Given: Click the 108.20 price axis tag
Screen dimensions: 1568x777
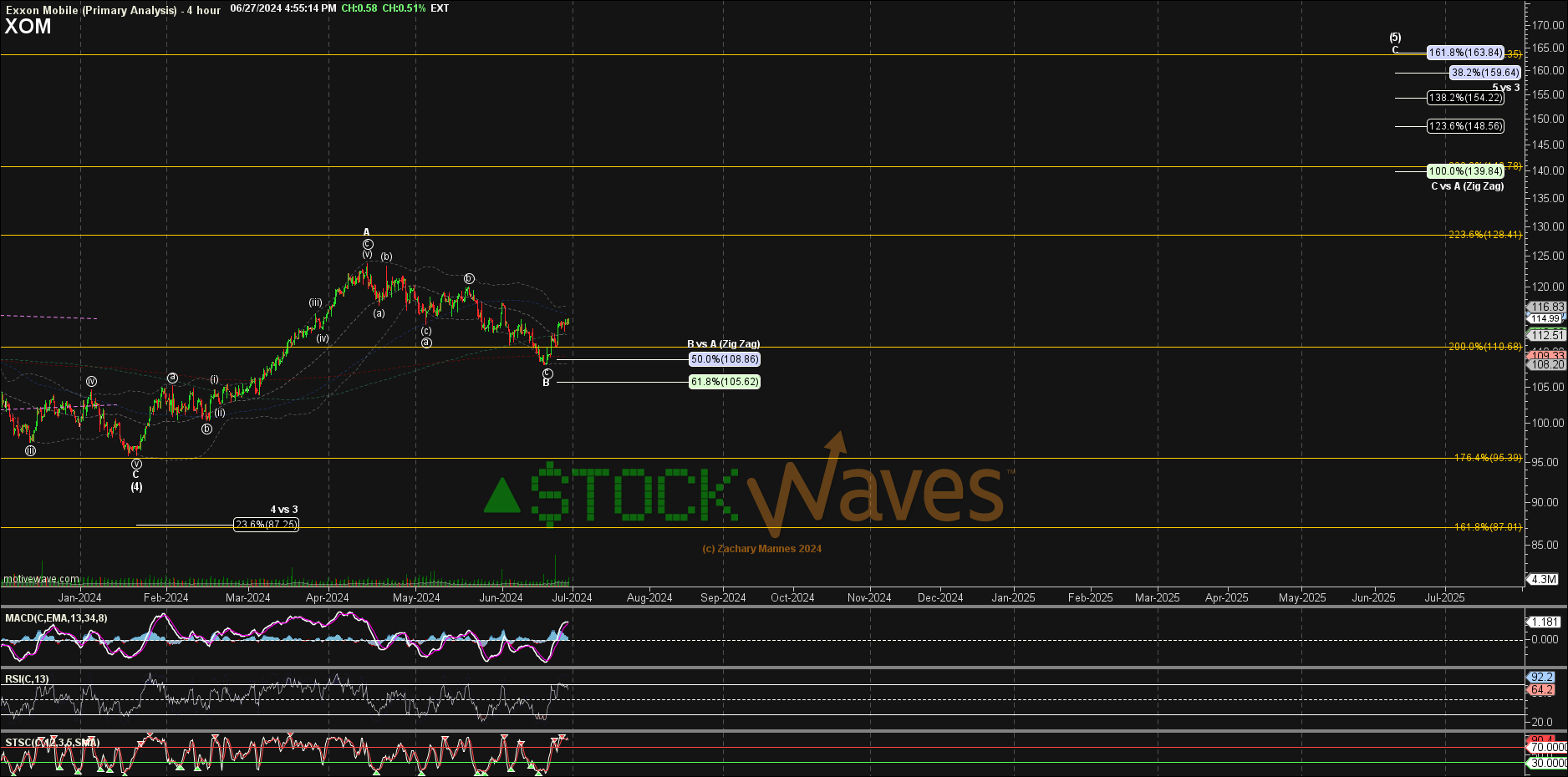Looking at the screenshot, I should 1546,365.
